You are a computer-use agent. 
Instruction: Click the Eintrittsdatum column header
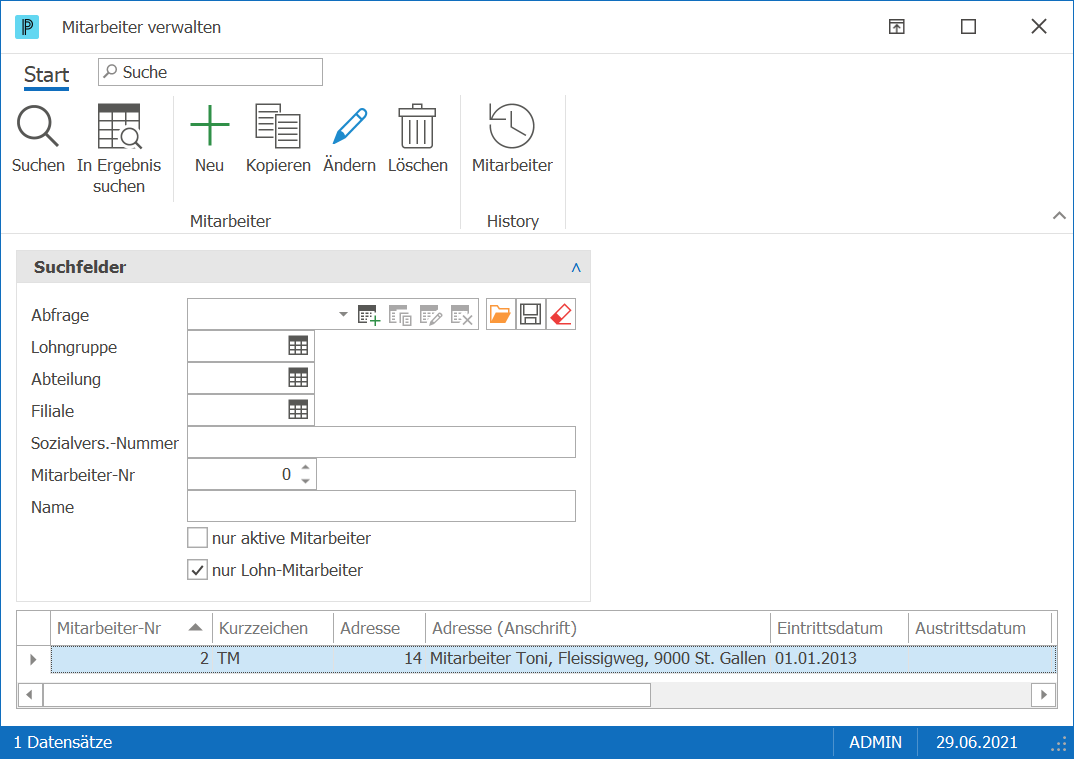pos(839,628)
